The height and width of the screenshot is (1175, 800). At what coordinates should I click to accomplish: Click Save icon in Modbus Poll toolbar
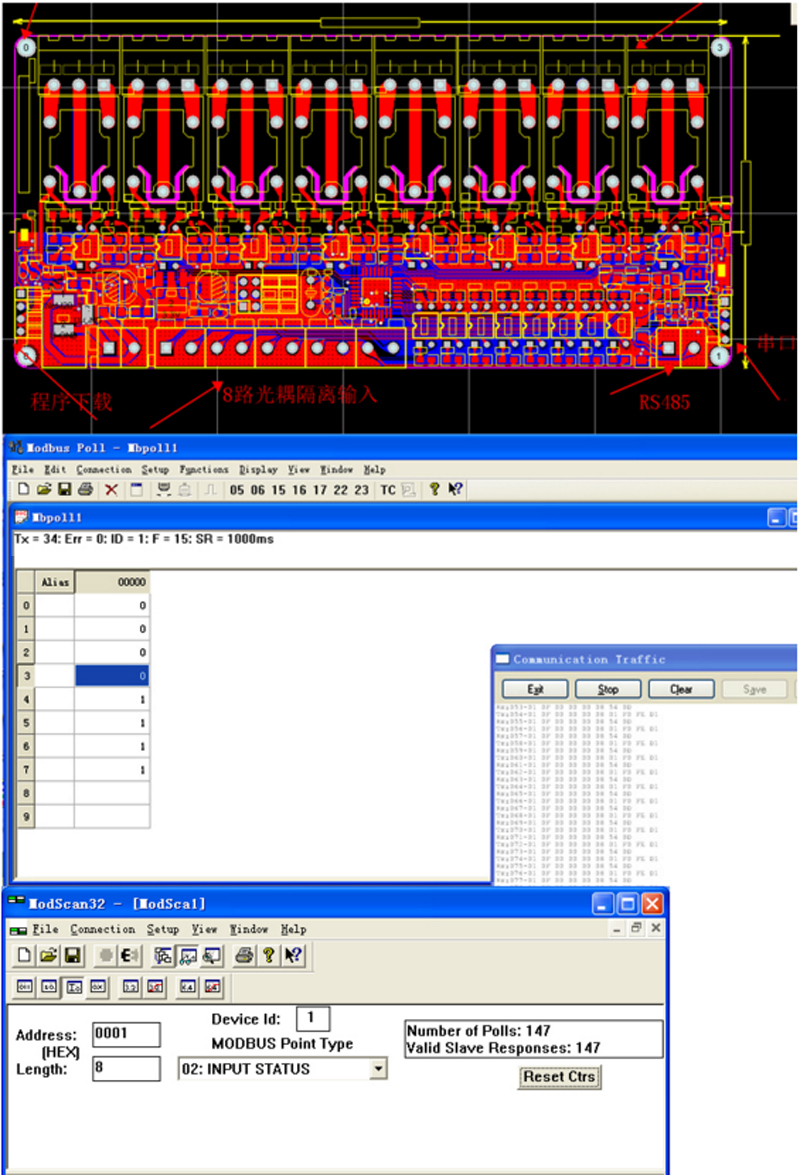[x=64, y=490]
